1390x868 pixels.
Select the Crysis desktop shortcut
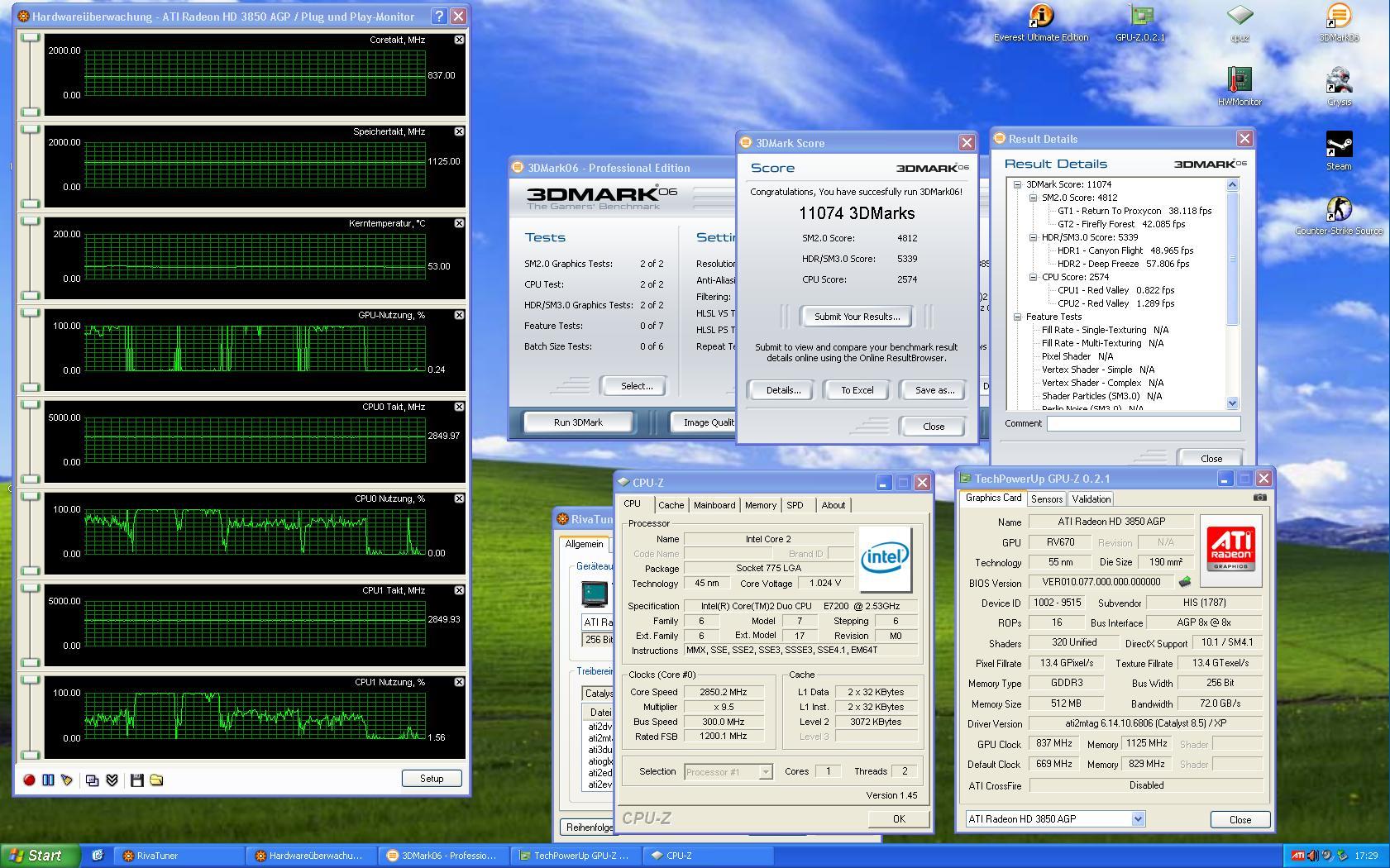(1339, 87)
